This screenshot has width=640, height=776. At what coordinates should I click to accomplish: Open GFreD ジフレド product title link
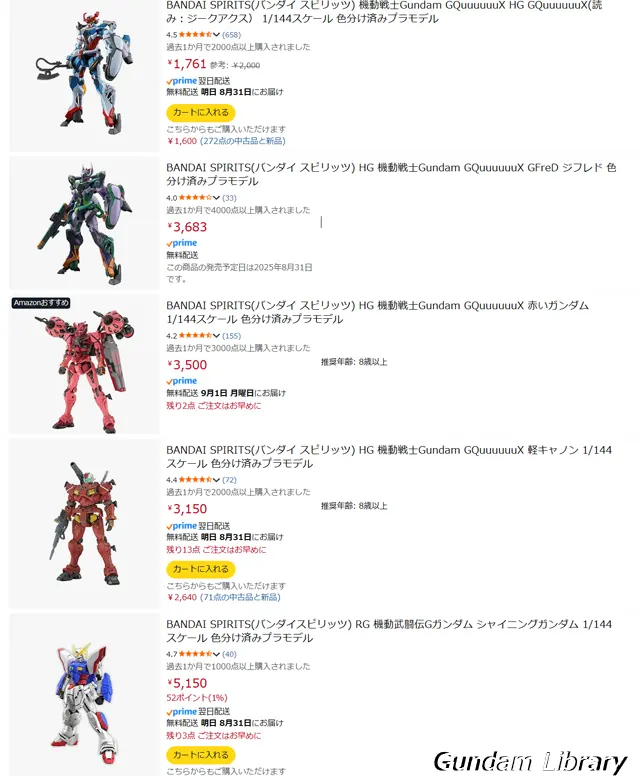pos(391,174)
